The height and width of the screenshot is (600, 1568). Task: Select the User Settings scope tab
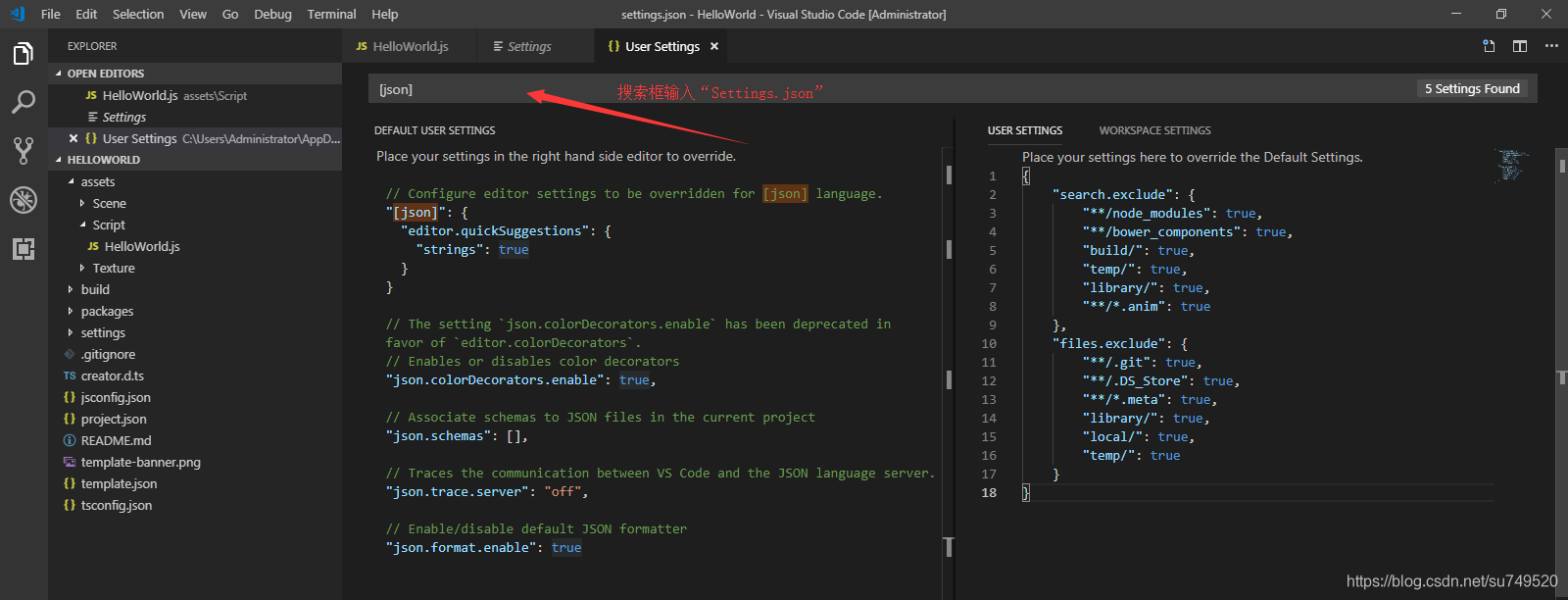(1025, 130)
